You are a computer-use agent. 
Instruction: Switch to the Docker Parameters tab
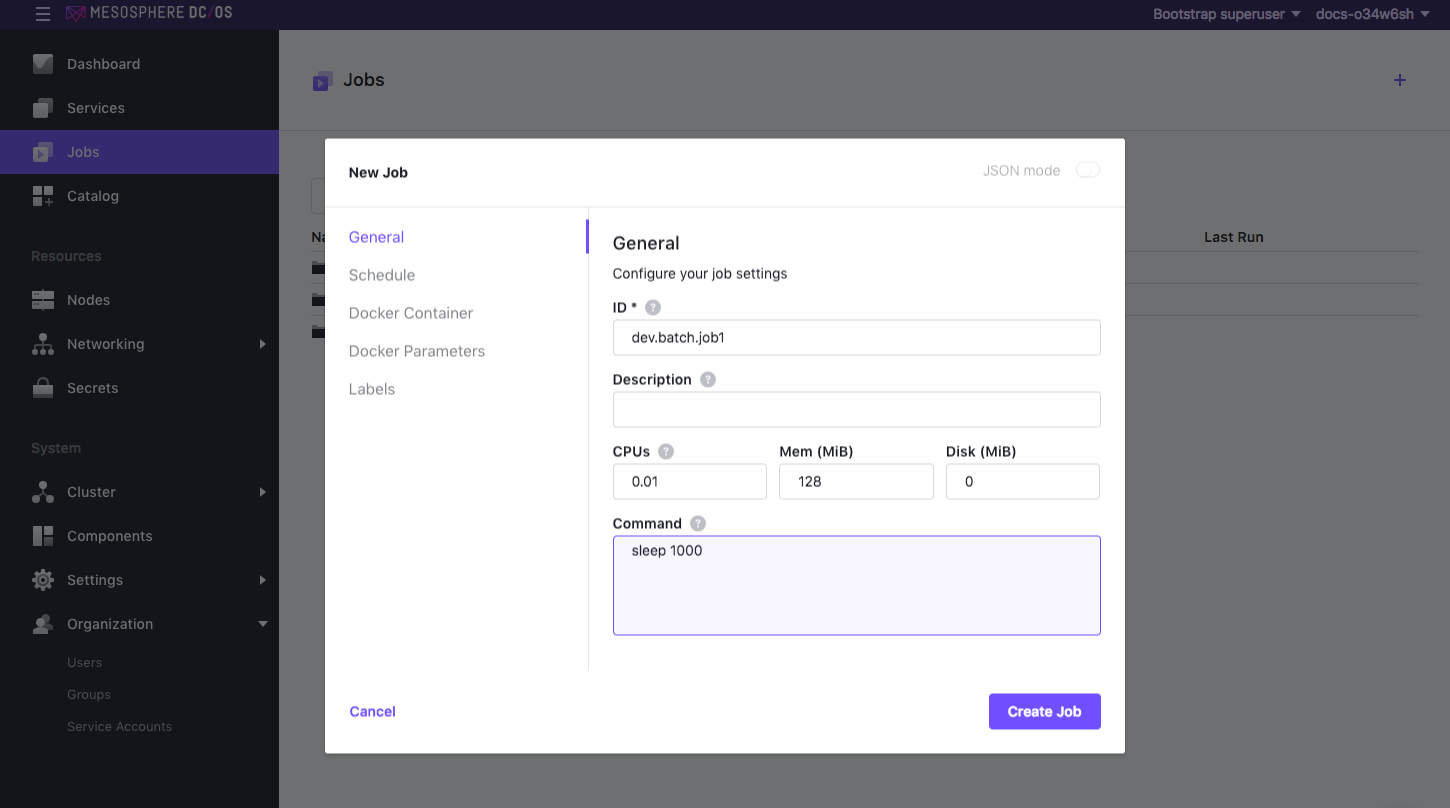pyautogui.click(x=417, y=351)
